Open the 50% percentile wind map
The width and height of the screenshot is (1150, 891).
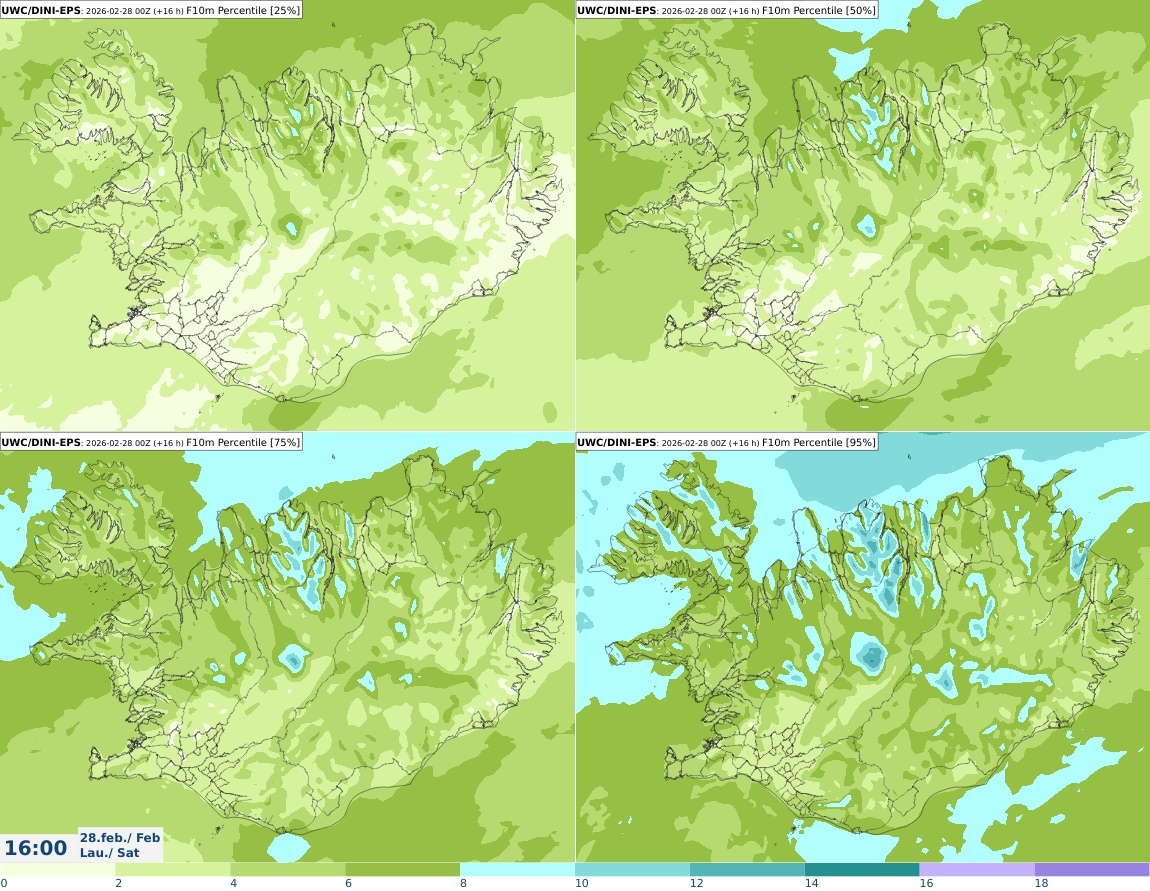point(863,216)
